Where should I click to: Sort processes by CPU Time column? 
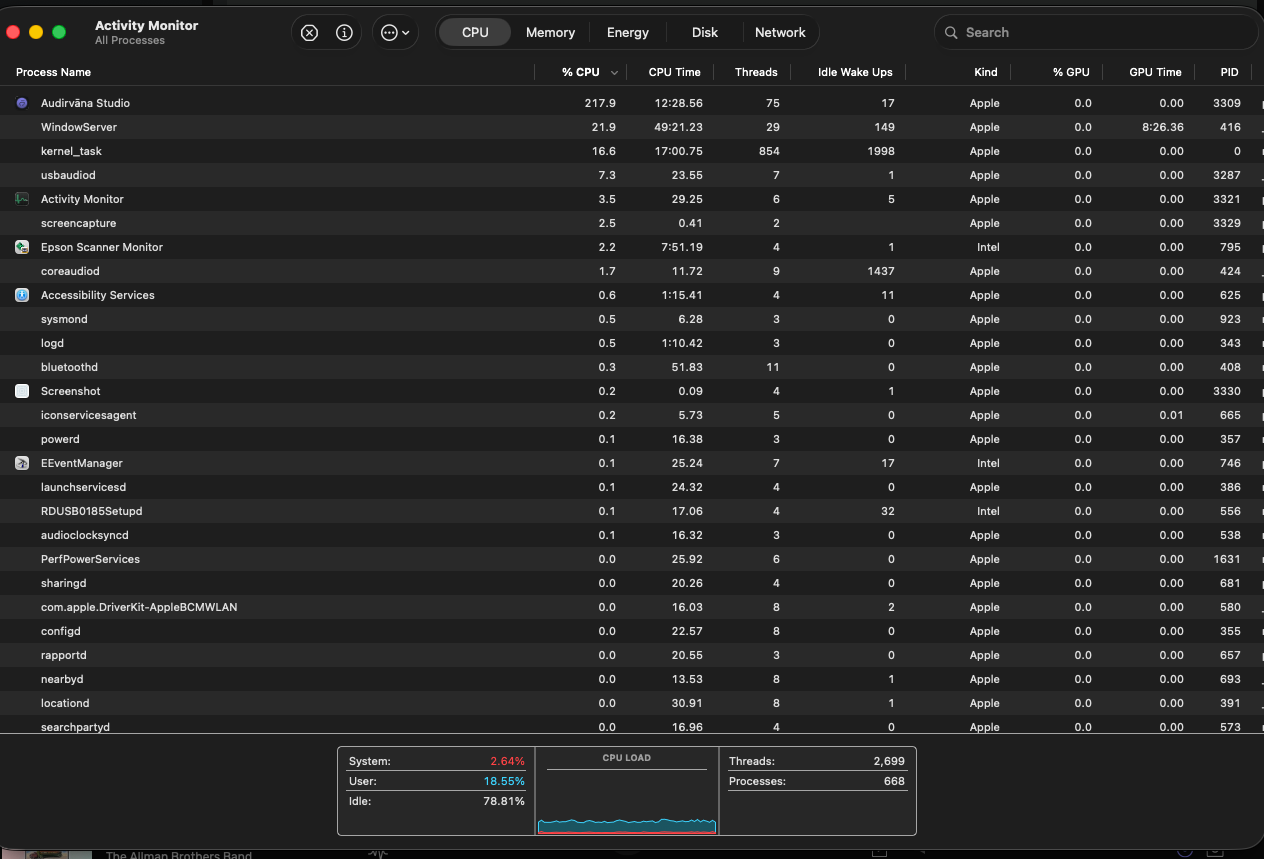tap(674, 72)
